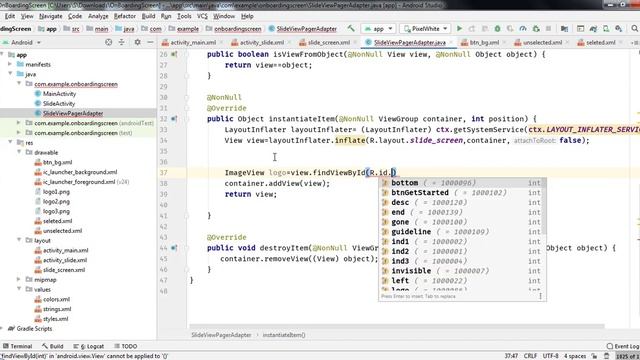This screenshot has height=360, width=640.
Task: Select guideline in completion list
Action: 461,232
